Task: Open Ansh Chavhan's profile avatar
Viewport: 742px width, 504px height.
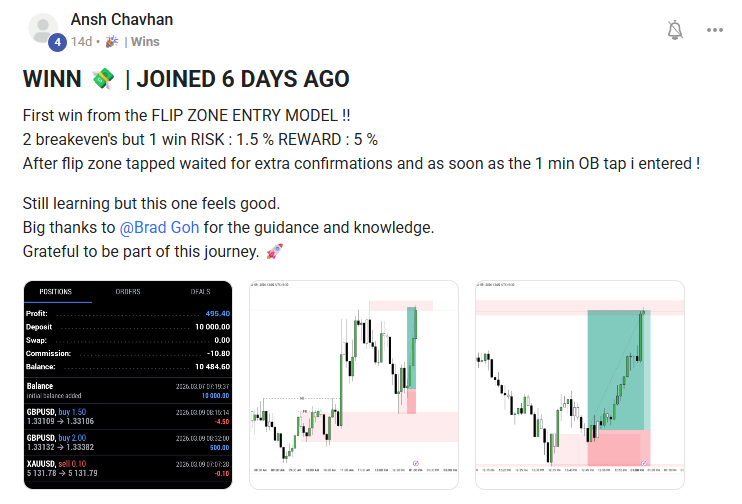Action: [x=43, y=27]
